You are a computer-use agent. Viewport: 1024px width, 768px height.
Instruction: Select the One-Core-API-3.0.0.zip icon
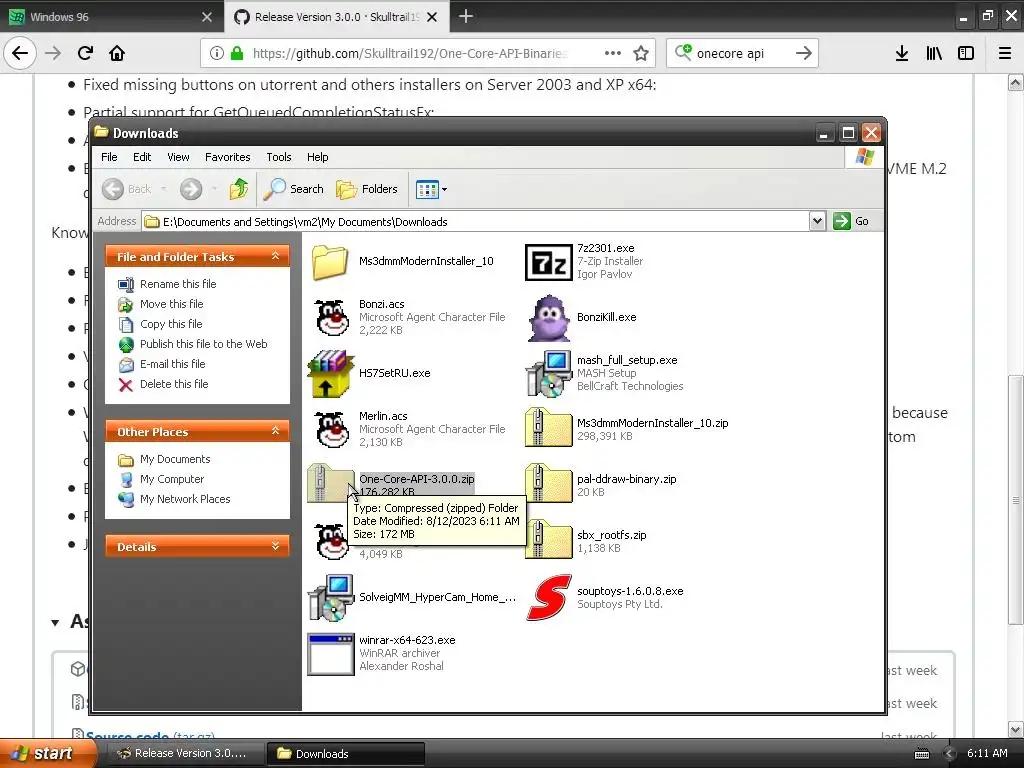click(x=330, y=484)
